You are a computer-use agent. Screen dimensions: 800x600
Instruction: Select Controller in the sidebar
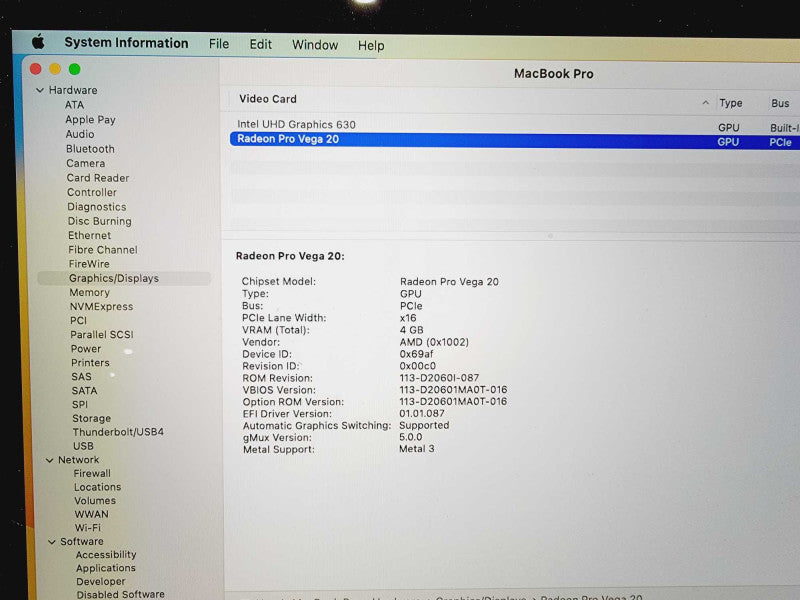click(x=92, y=192)
